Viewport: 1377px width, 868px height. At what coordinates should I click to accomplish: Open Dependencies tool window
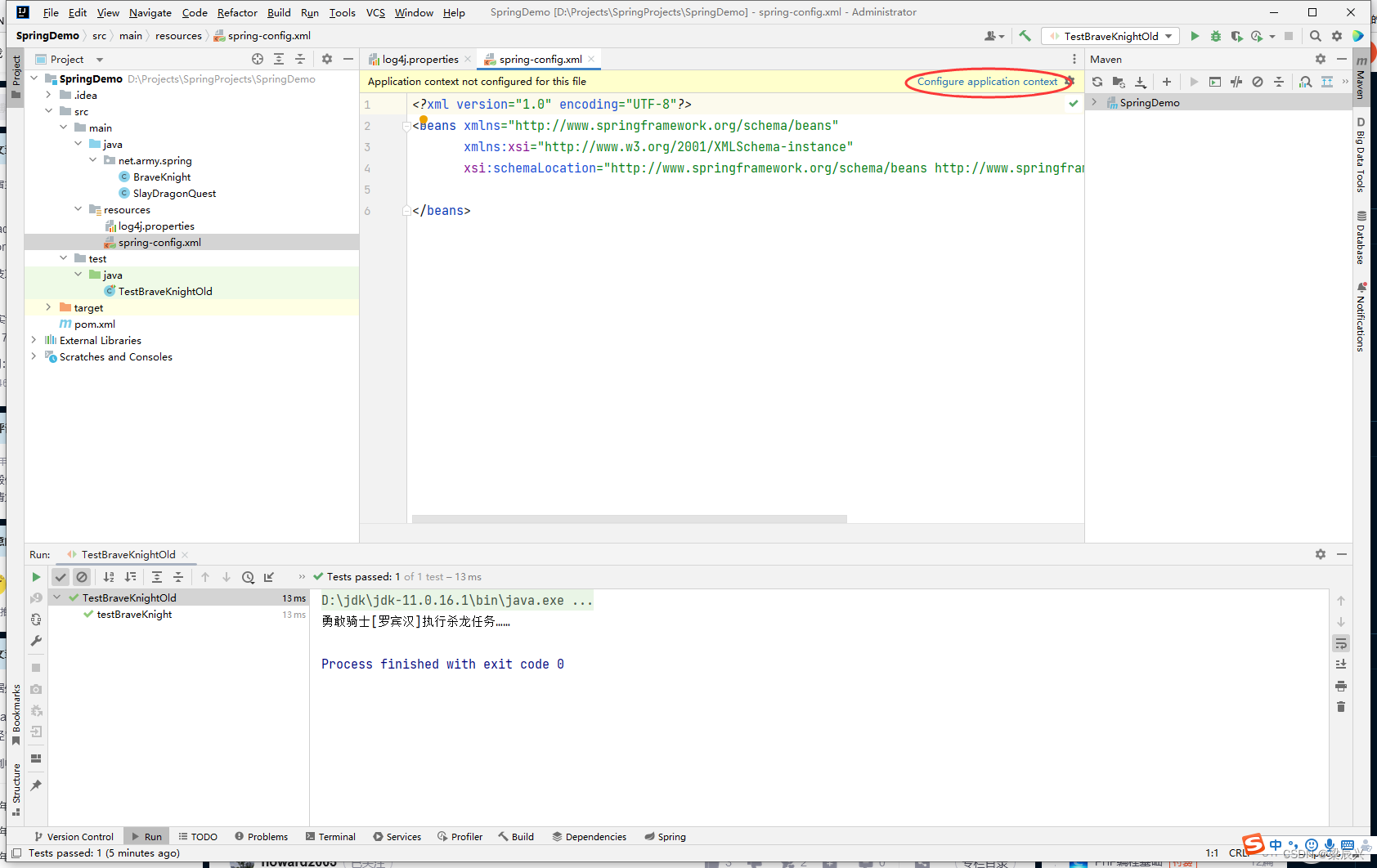click(x=590, y=836)
